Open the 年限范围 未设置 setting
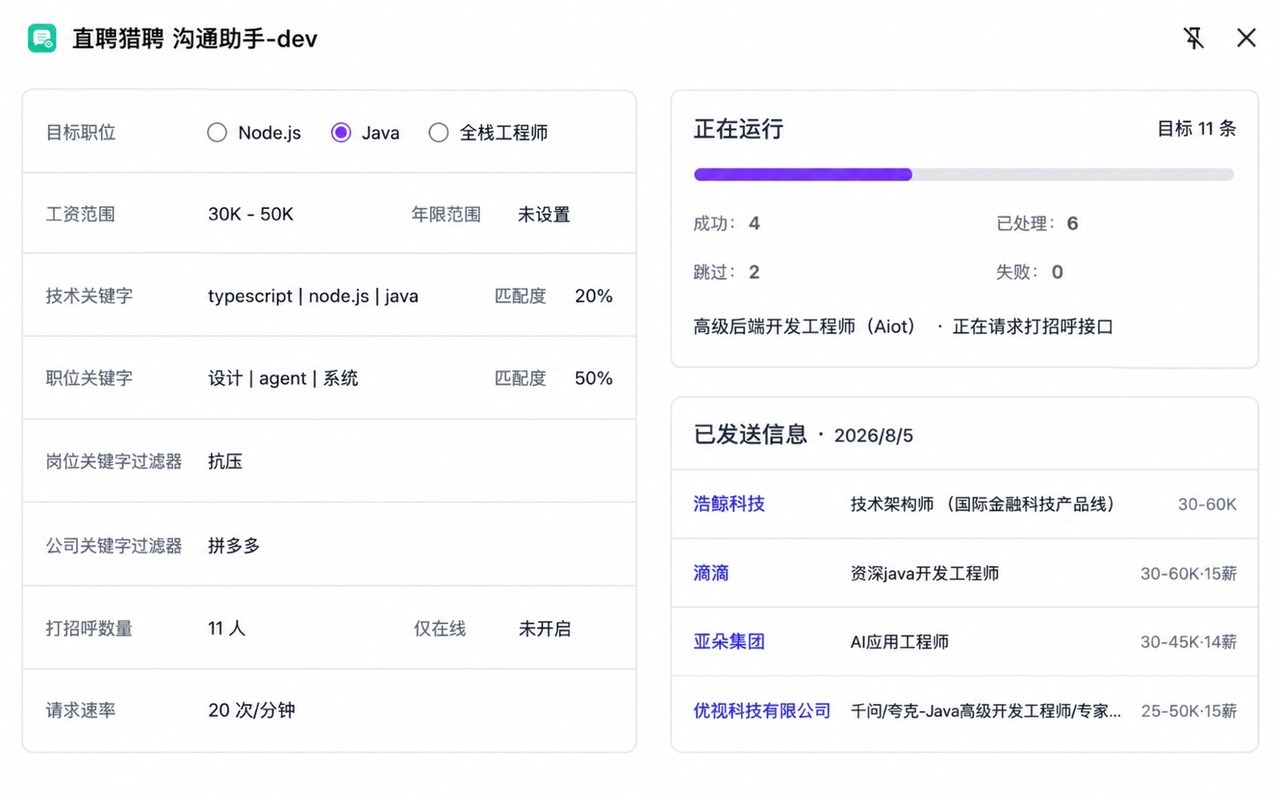The height and width of the screenshot is (800, 1280). tap(544, 214)
